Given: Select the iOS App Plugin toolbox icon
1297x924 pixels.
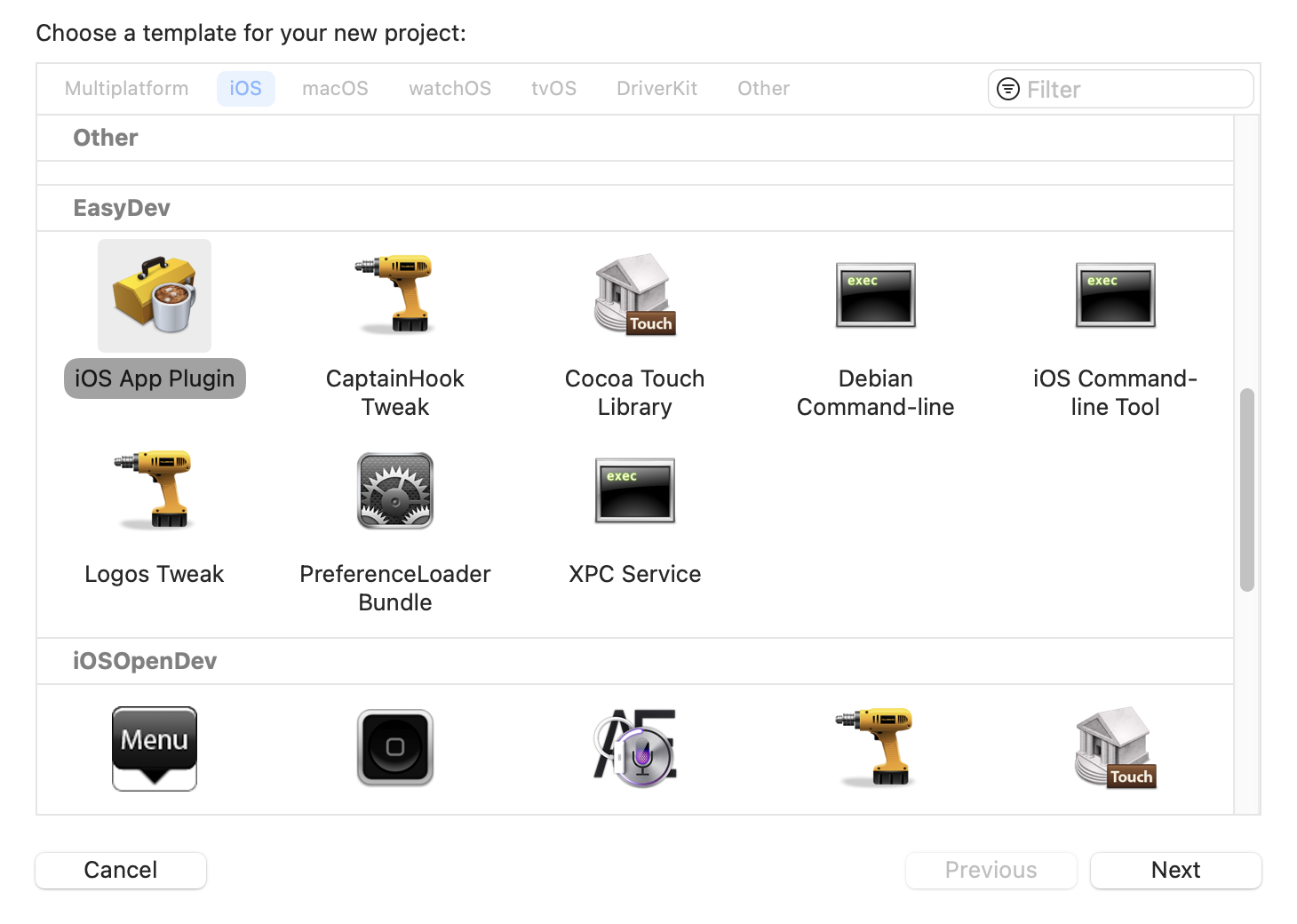Looking at the screenshot, I should pos(155,296).
